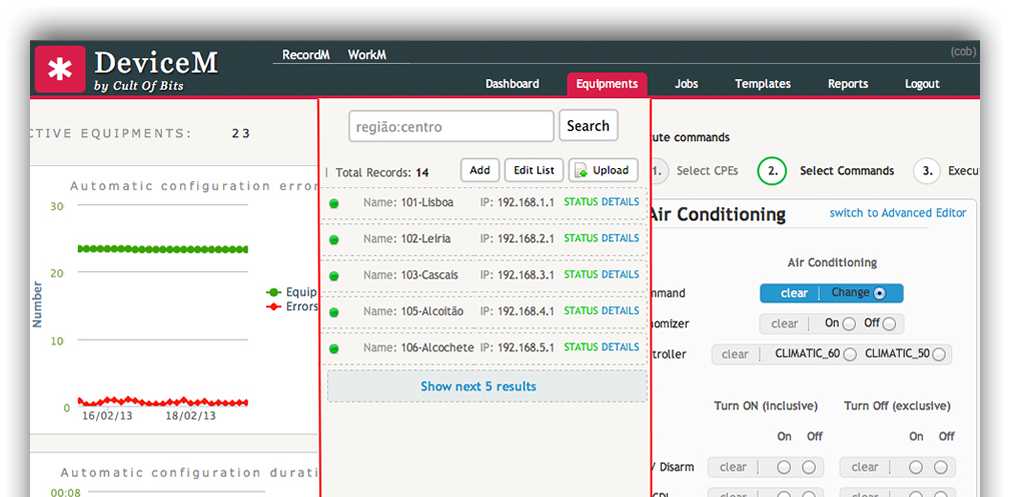Click switch to Advanced Editor link
The width and height of the screenshot is (1010, 497).
coord(897,213)
